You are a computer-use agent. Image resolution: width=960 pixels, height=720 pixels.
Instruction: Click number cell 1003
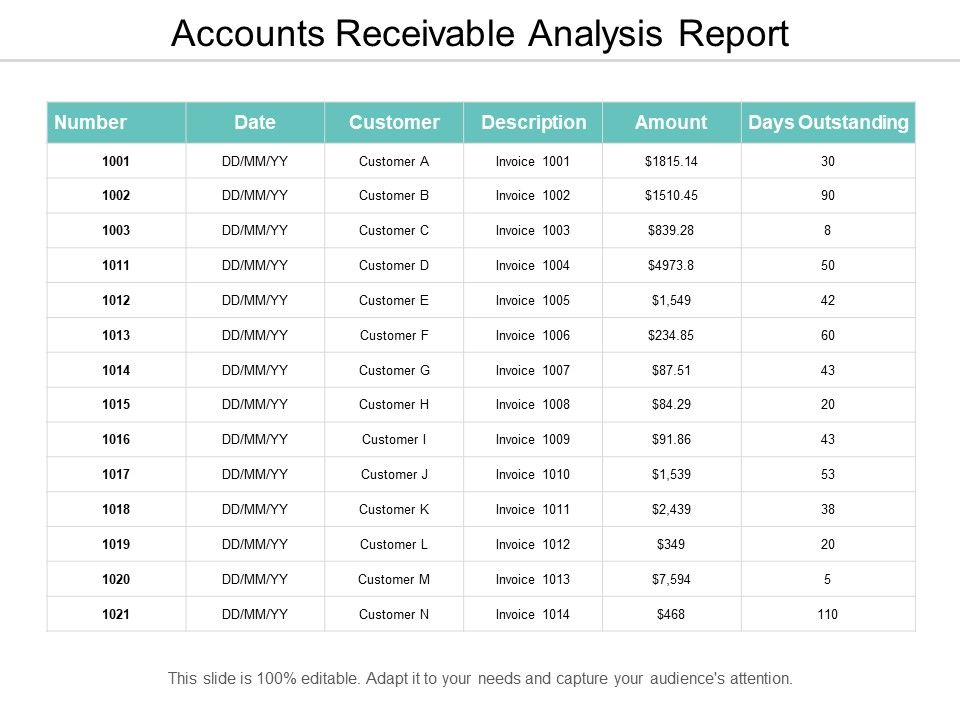pyautogui.click(x=116, y=230)
